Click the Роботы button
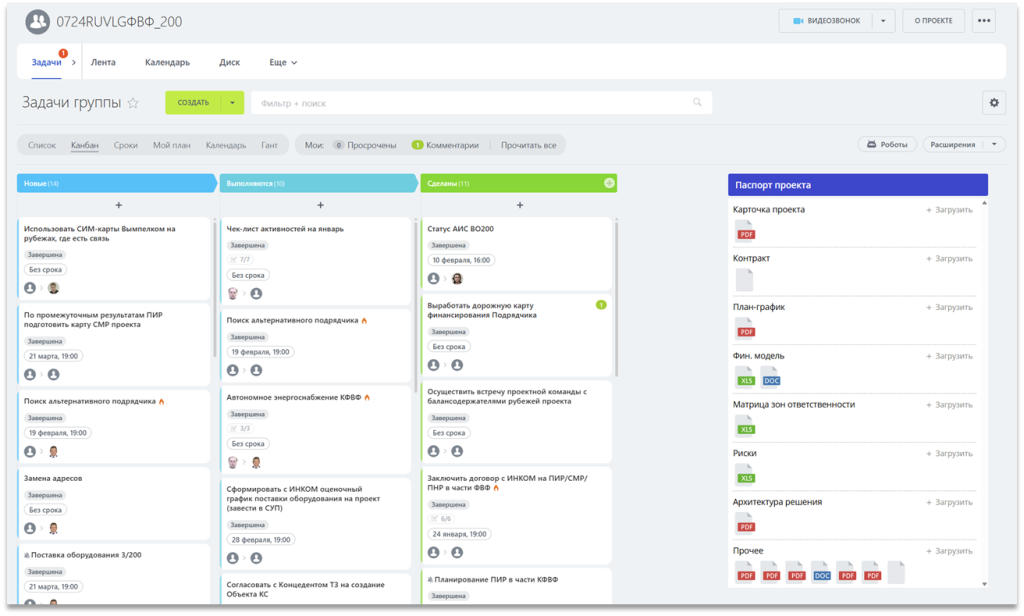The height and width of the screenshot is (616, 1024). click(x=887, y=145)
